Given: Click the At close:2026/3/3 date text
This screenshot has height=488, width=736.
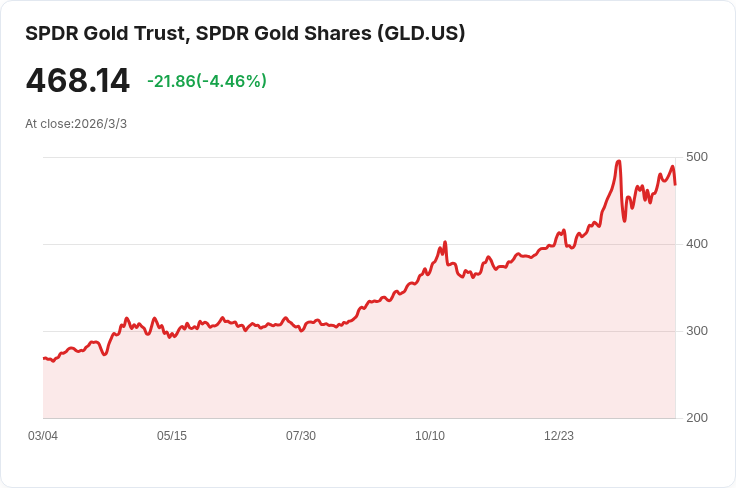Looking at the screenshot, I should point(76,124).
